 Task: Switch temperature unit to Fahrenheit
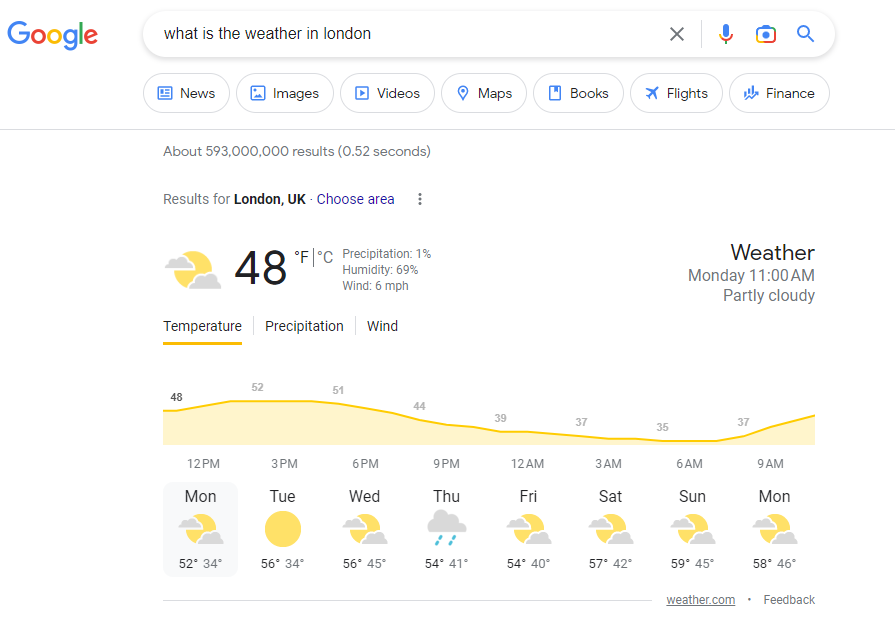click(x=301, y=258)
